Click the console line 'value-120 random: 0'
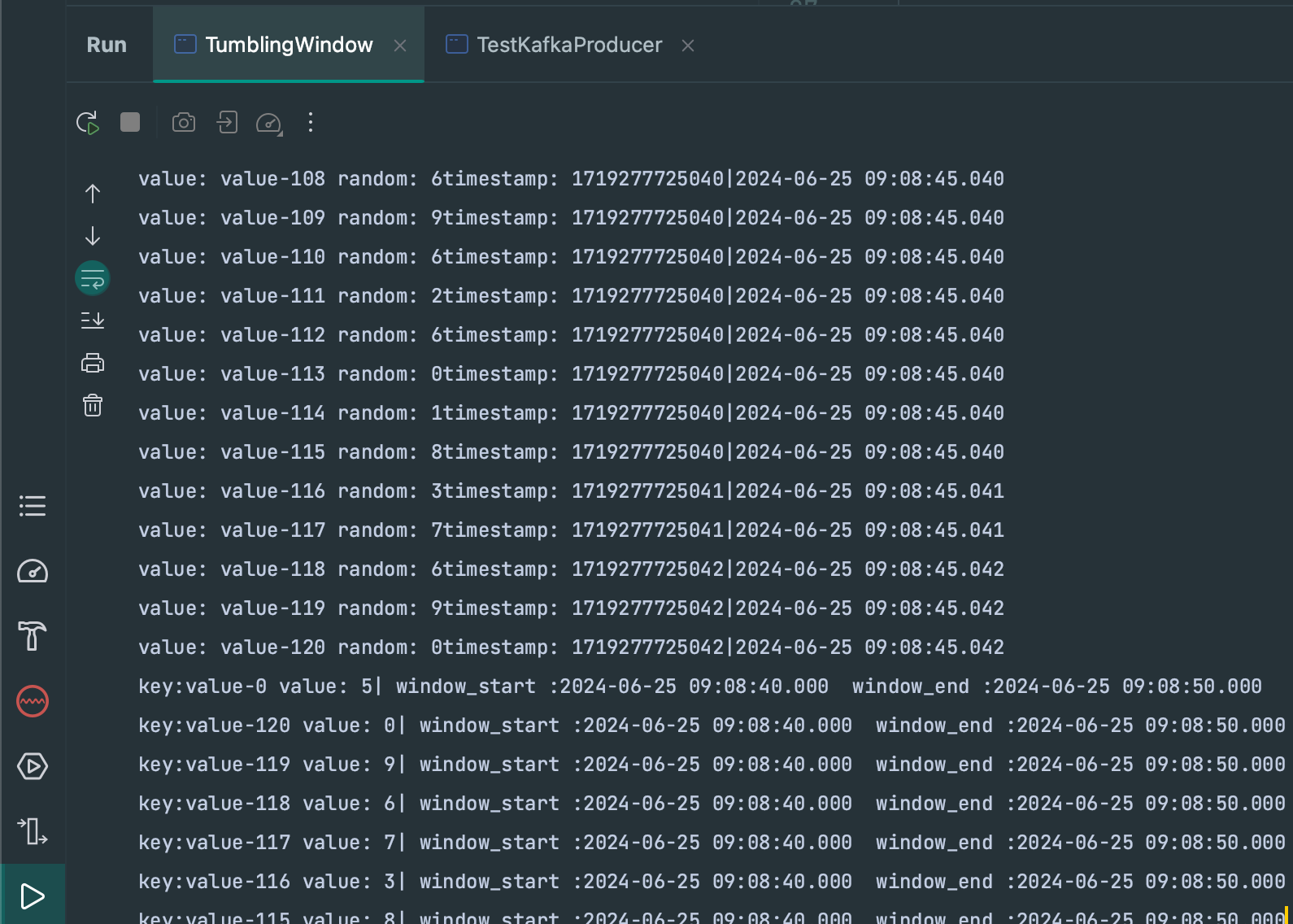The width and height of the screenshot is (1293, 924). 571,647
